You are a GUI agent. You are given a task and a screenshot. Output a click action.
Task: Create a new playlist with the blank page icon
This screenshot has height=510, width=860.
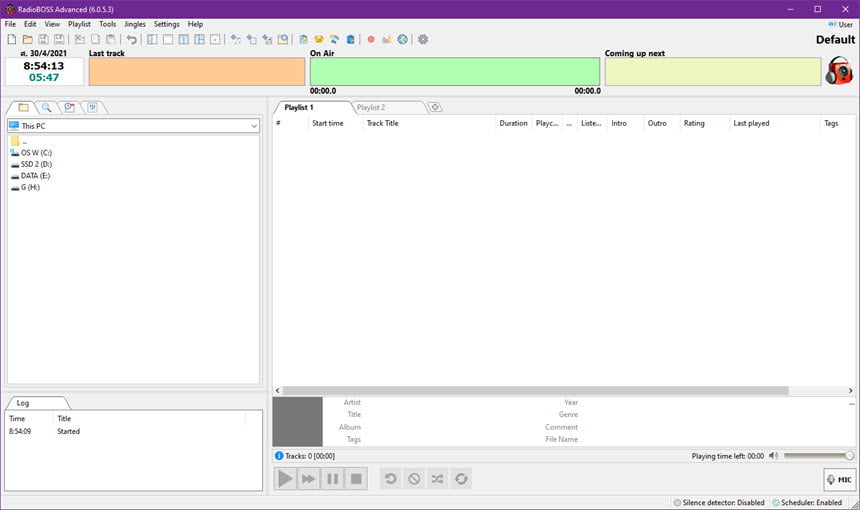[x=12, y=39]
